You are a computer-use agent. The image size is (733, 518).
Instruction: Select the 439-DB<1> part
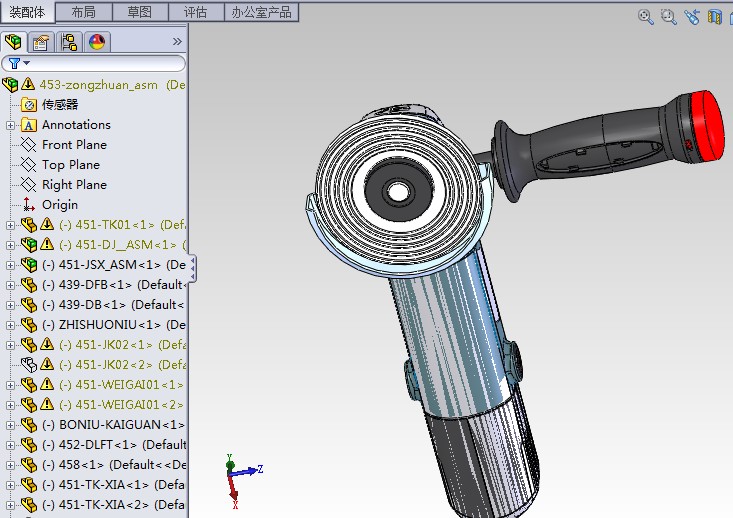(113, 305)
